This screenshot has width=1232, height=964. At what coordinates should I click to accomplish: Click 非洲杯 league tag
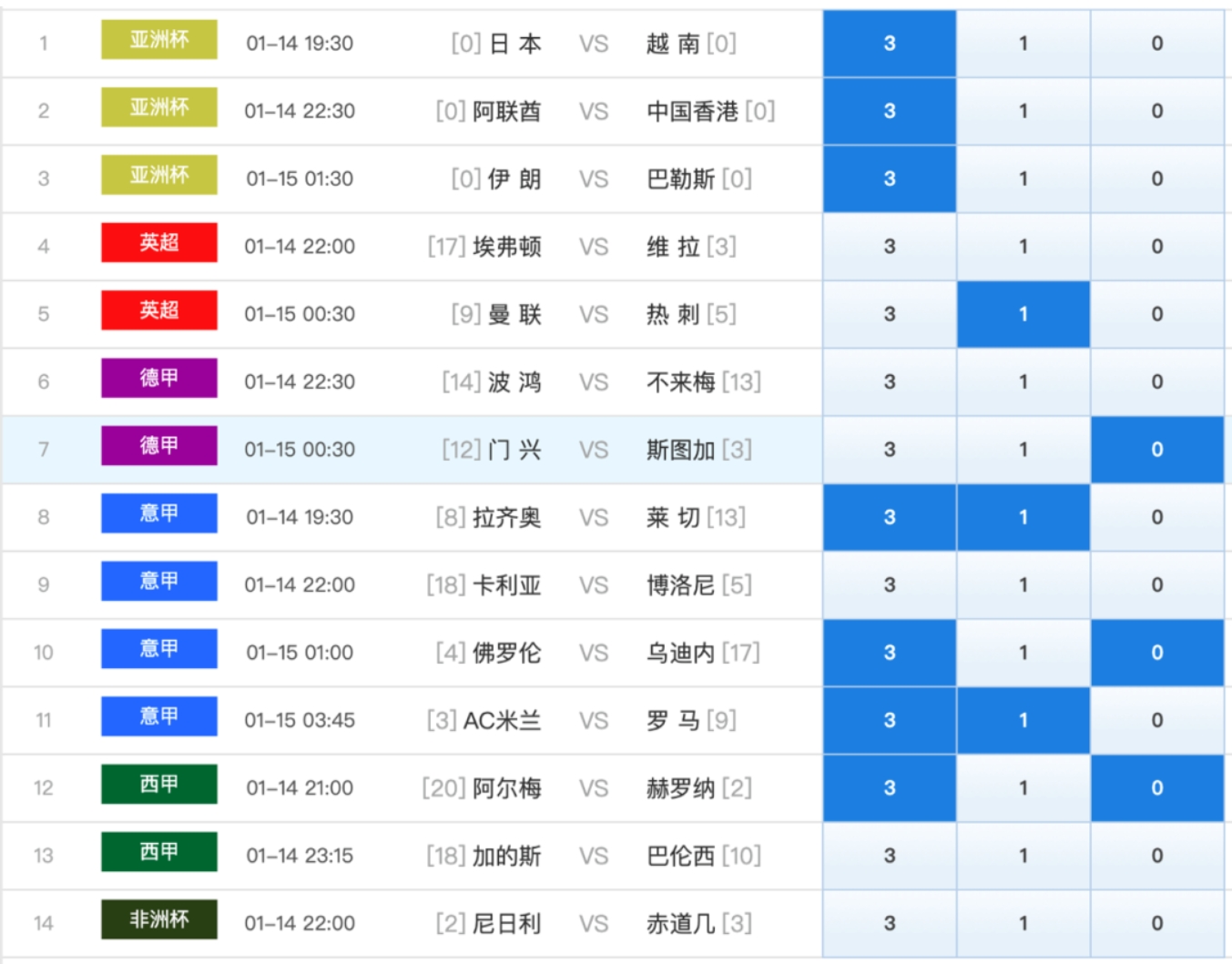(x=159, y=919)
